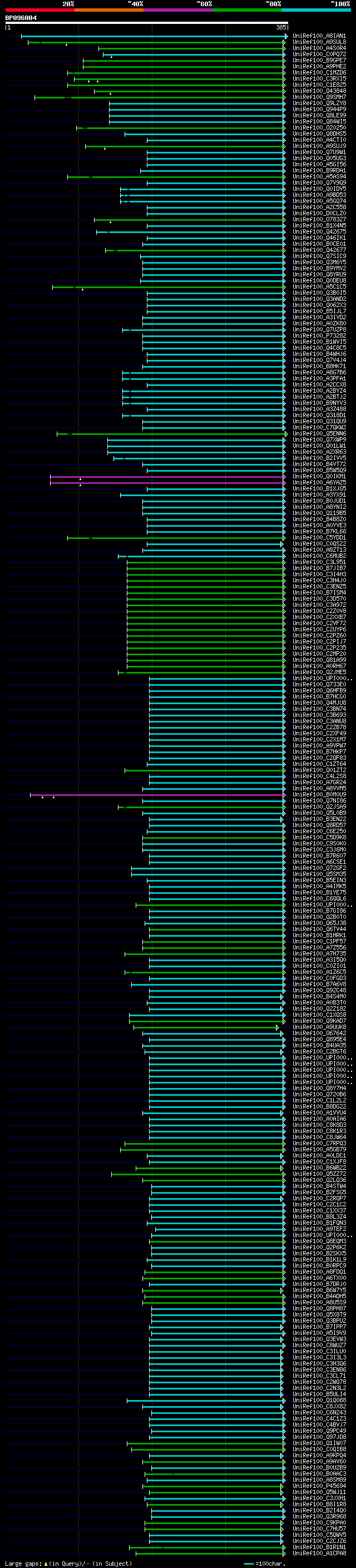Image resolution: width=356 pixels, height=1568 pixels.
Task: Click the purple alignment bar for UniRef100_B0M0U9
Action: (157, 794)
